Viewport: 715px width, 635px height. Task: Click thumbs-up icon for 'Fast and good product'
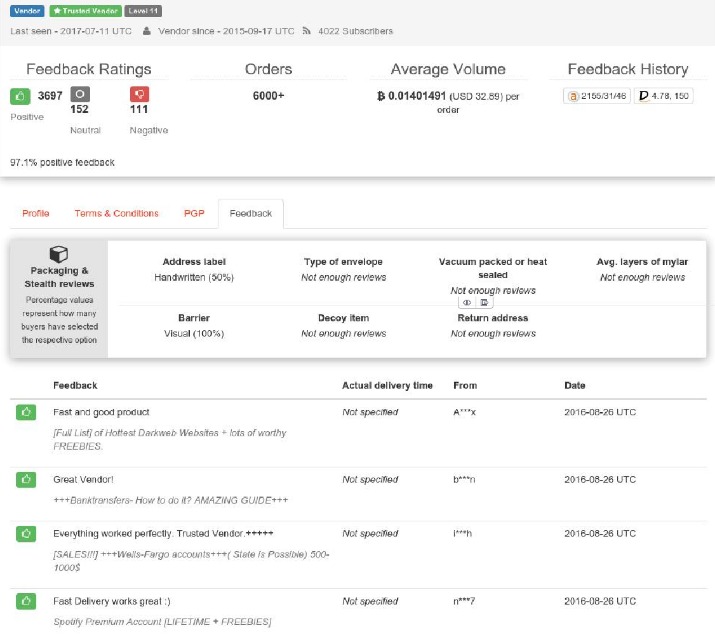(26, 412)
